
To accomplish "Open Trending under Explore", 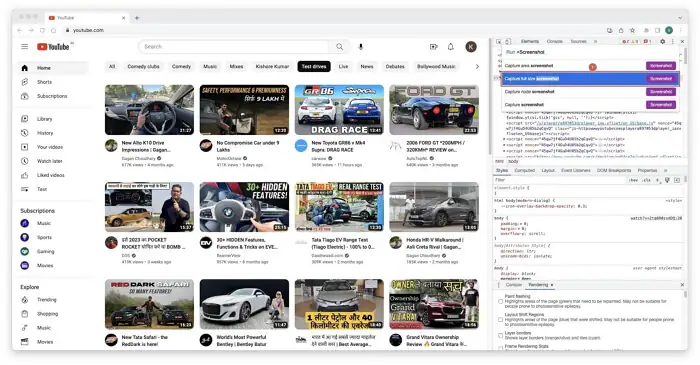I will point(54,300).
